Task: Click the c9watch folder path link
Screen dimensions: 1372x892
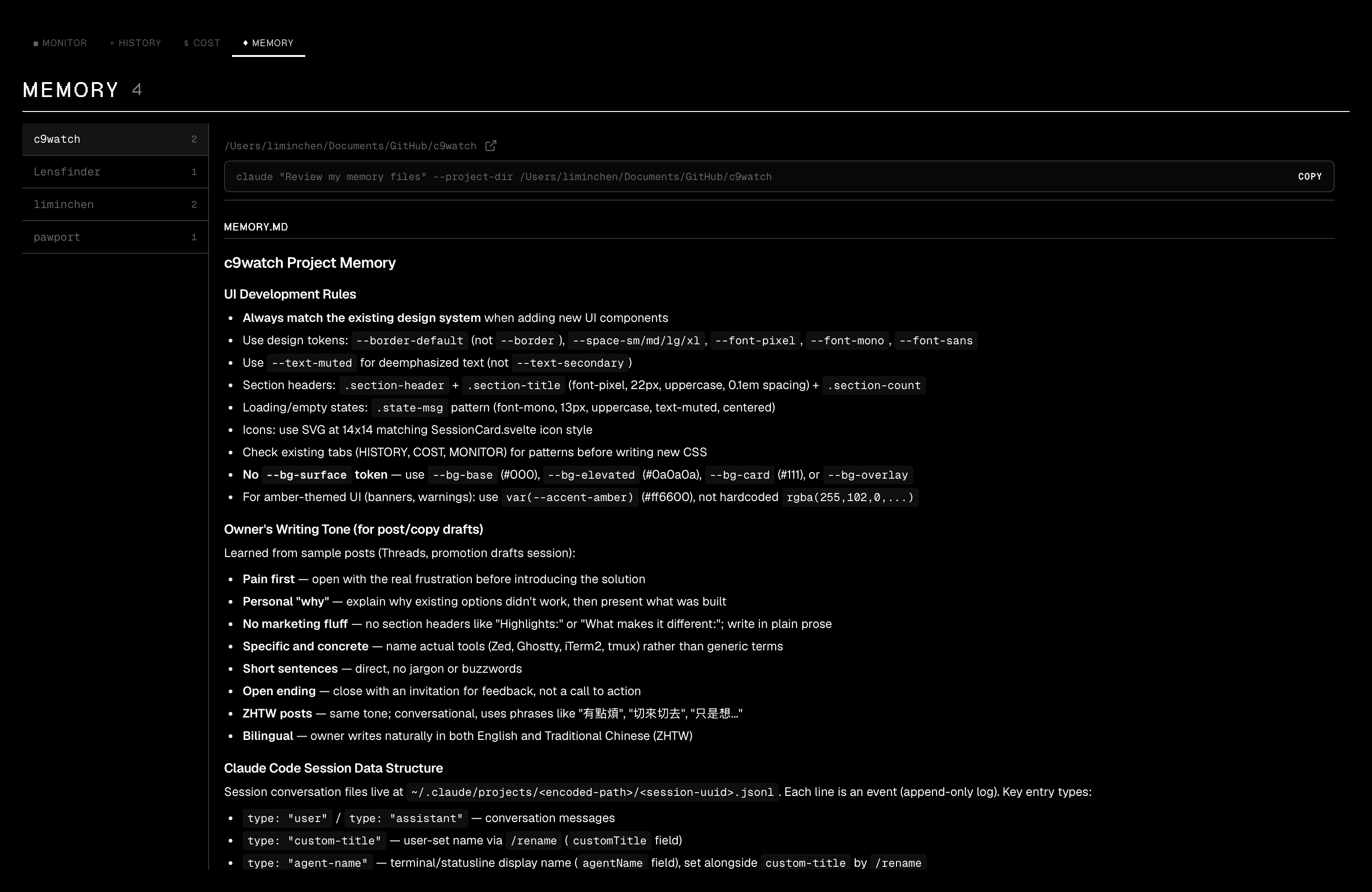Action: [350, 146]
